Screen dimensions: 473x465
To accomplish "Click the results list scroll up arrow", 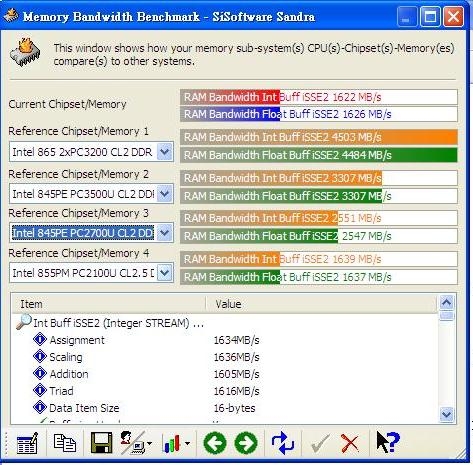I will [x=446, y=303].
